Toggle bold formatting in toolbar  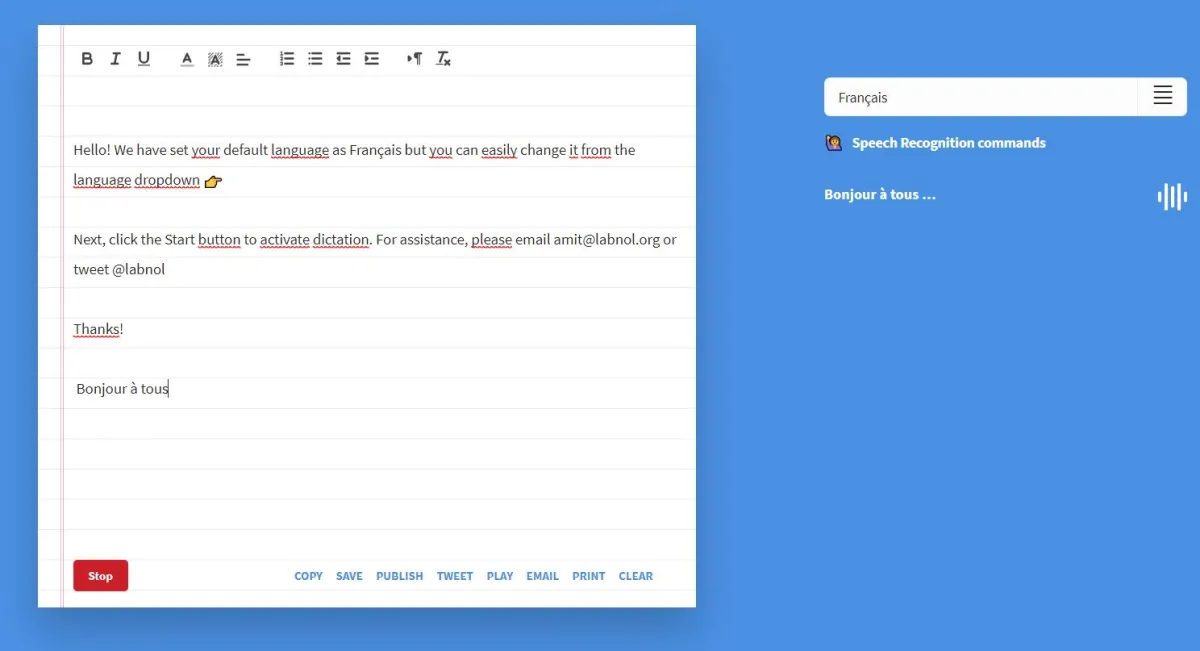[x=87, y=59]
